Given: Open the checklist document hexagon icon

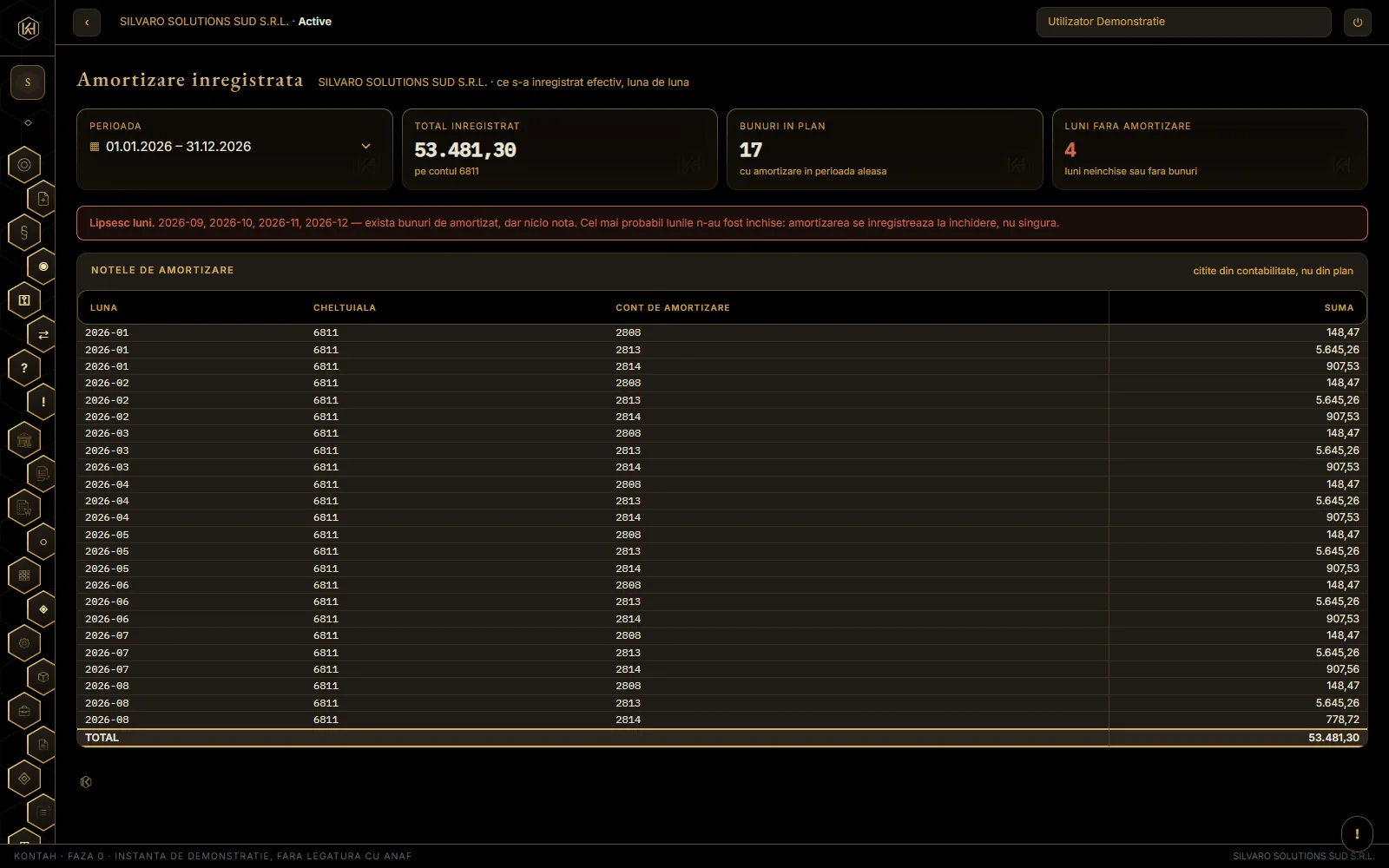Looking at the screenshot, I should click(x=43, y=474).
